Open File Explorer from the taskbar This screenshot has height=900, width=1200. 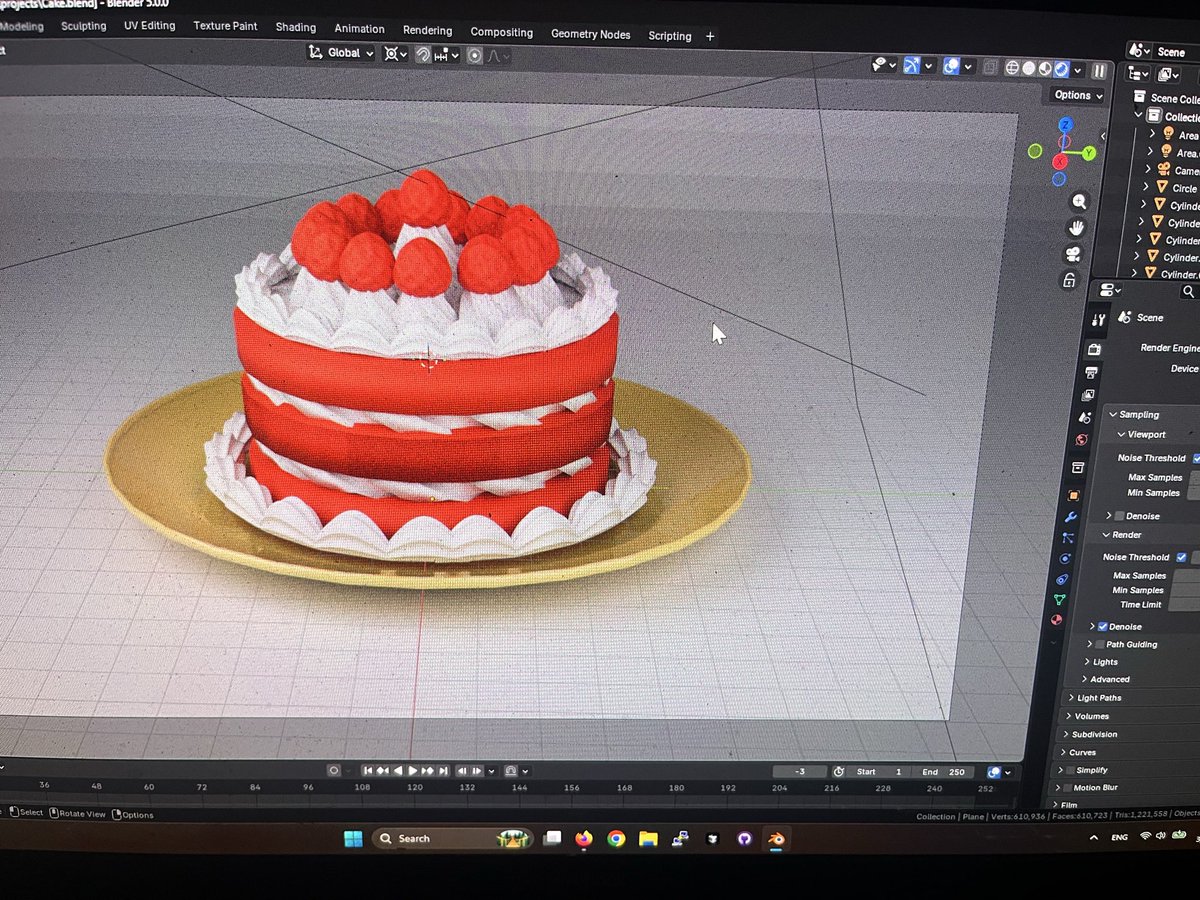point(648,838)
